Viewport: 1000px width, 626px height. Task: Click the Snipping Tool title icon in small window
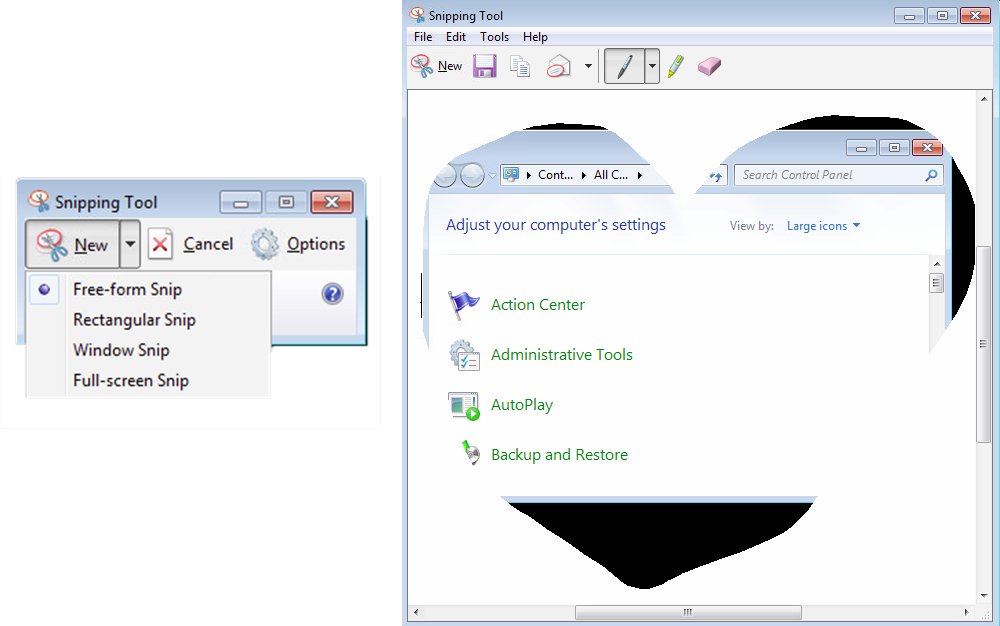pyautogui.click(x=40, y=201)
